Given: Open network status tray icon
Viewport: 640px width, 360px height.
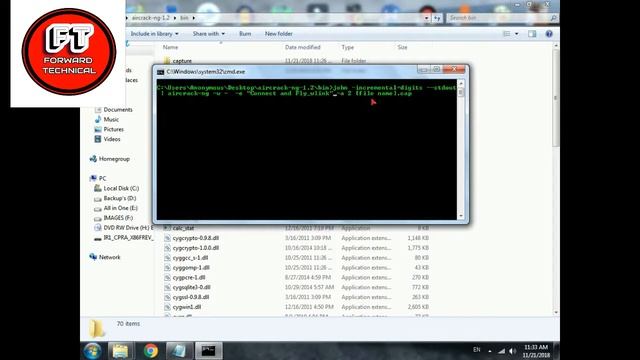Looking at the screenshot, I should (x=502, y=351).
